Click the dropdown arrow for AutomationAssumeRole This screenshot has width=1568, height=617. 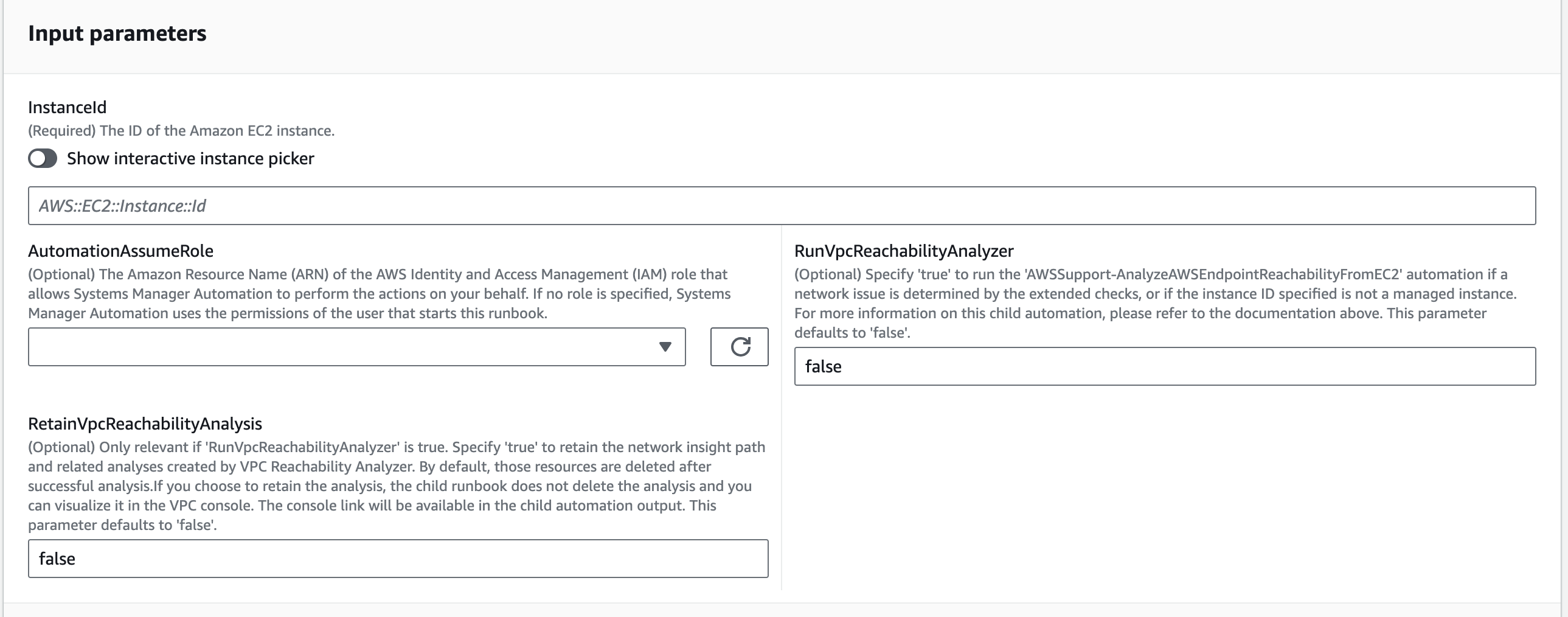pyautogui.click(x=665, y=347)
